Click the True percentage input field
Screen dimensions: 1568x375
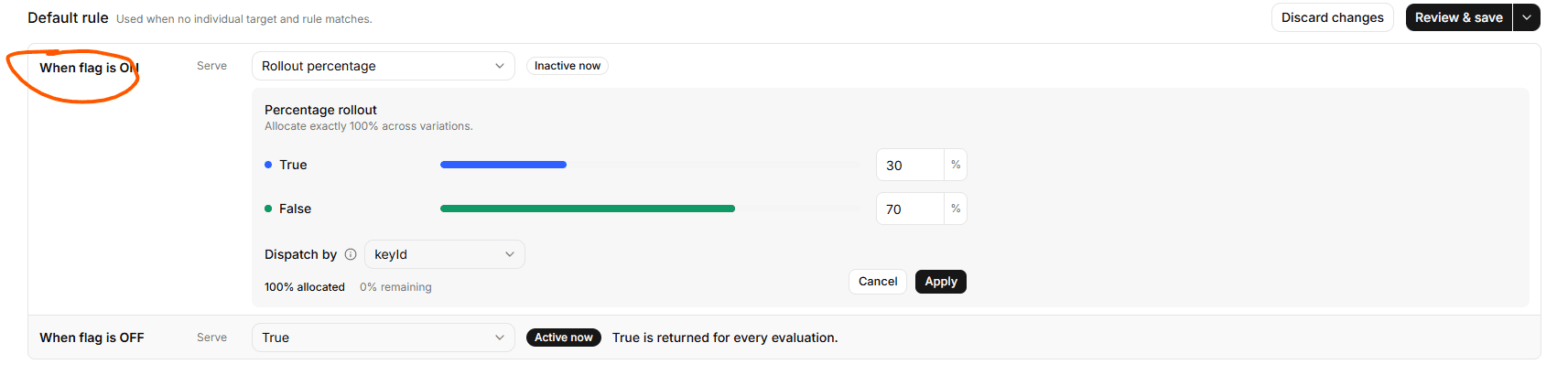910,165
